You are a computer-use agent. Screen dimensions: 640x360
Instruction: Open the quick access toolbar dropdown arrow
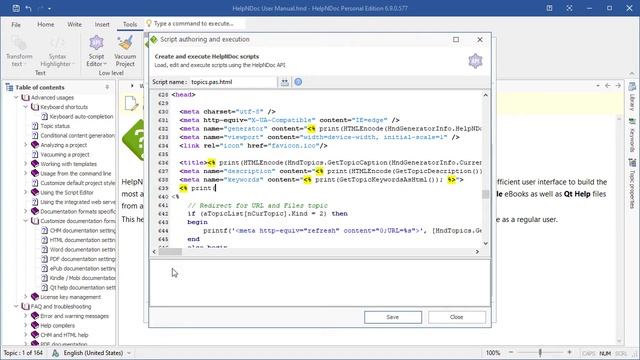coord(49,8)
